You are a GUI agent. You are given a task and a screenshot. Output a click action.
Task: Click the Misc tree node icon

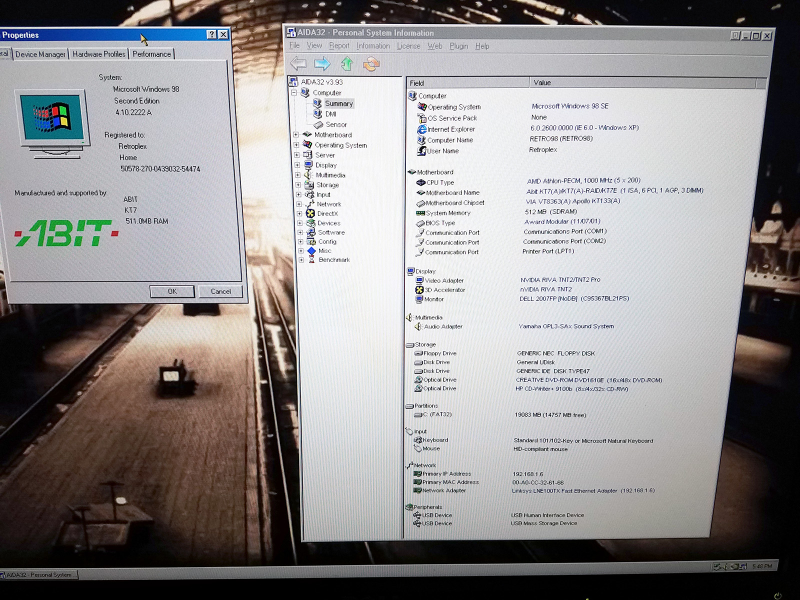pos(312,251)
